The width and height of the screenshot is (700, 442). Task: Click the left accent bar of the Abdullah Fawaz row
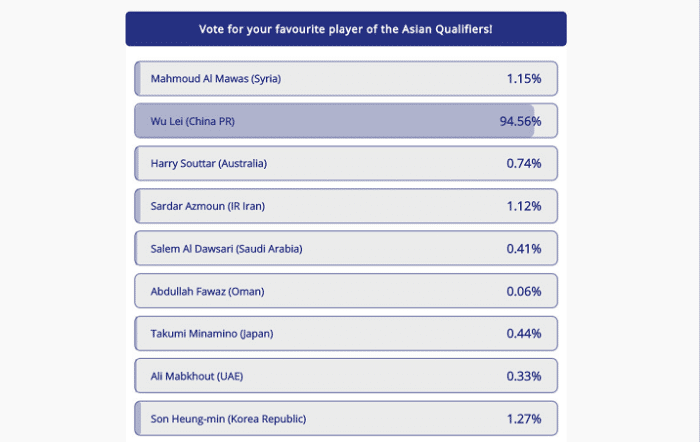[x=136, y=291]
